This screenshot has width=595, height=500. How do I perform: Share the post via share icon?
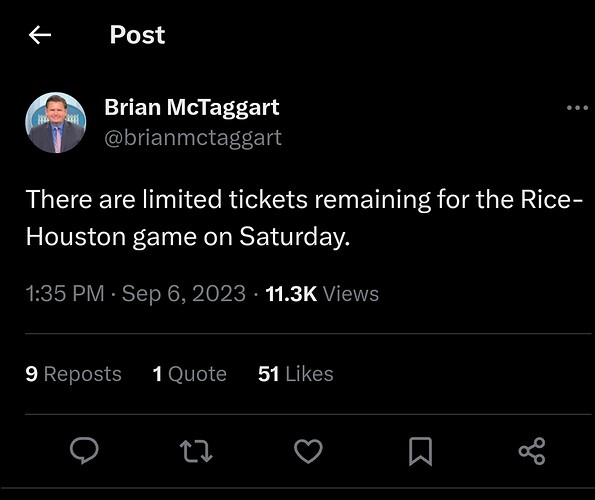[x=532, y=451]
